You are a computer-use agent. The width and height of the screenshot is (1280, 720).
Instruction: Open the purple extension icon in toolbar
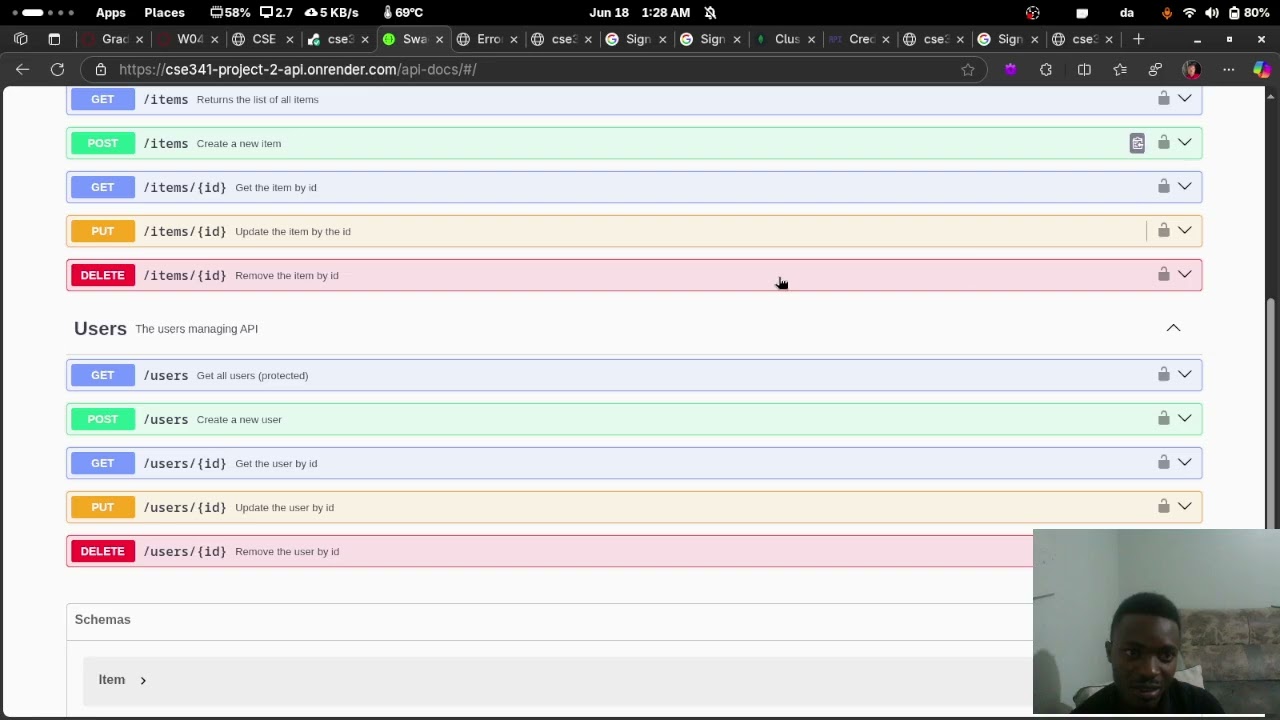(x=1011, y=69)
